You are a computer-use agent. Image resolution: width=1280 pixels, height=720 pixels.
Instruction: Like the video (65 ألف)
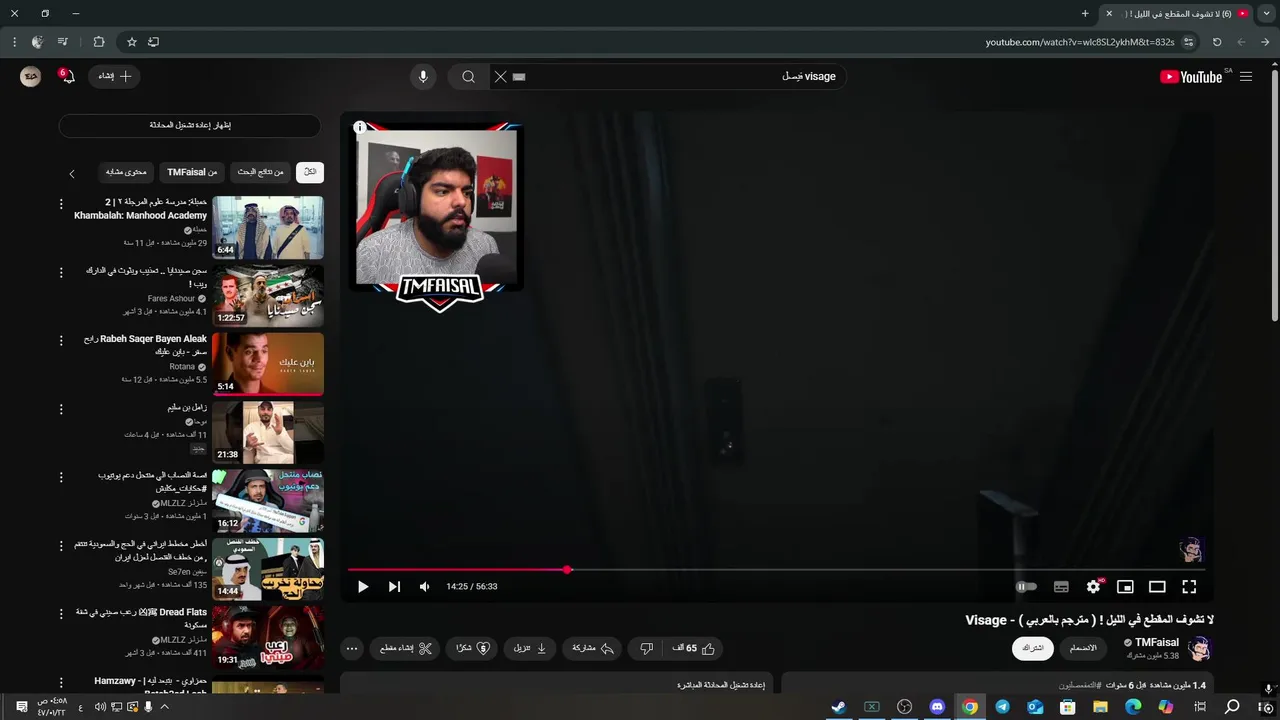pos(694,648)
